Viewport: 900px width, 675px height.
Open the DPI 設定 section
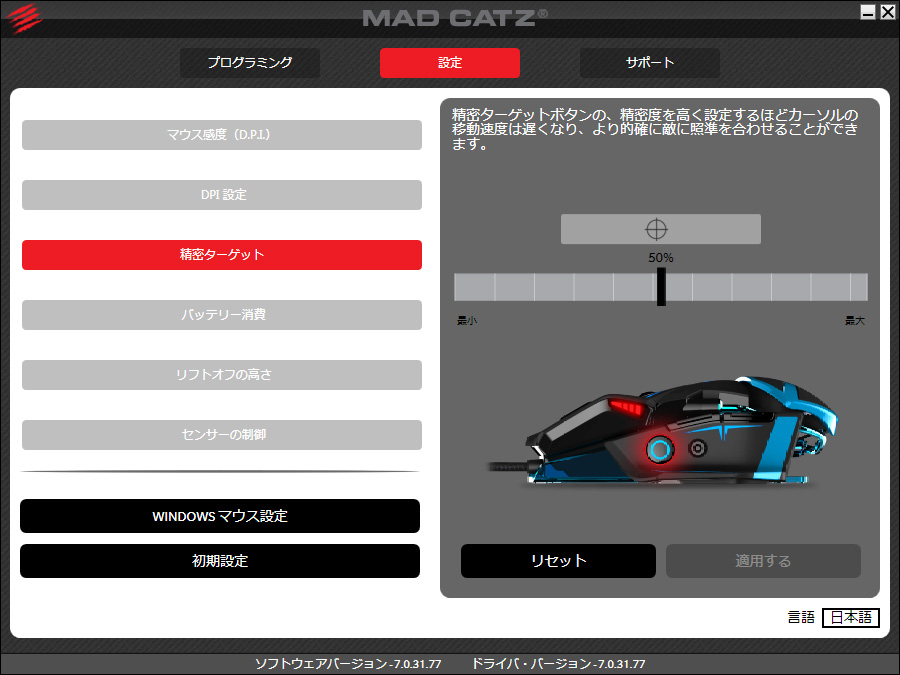(x=222, y=195)
